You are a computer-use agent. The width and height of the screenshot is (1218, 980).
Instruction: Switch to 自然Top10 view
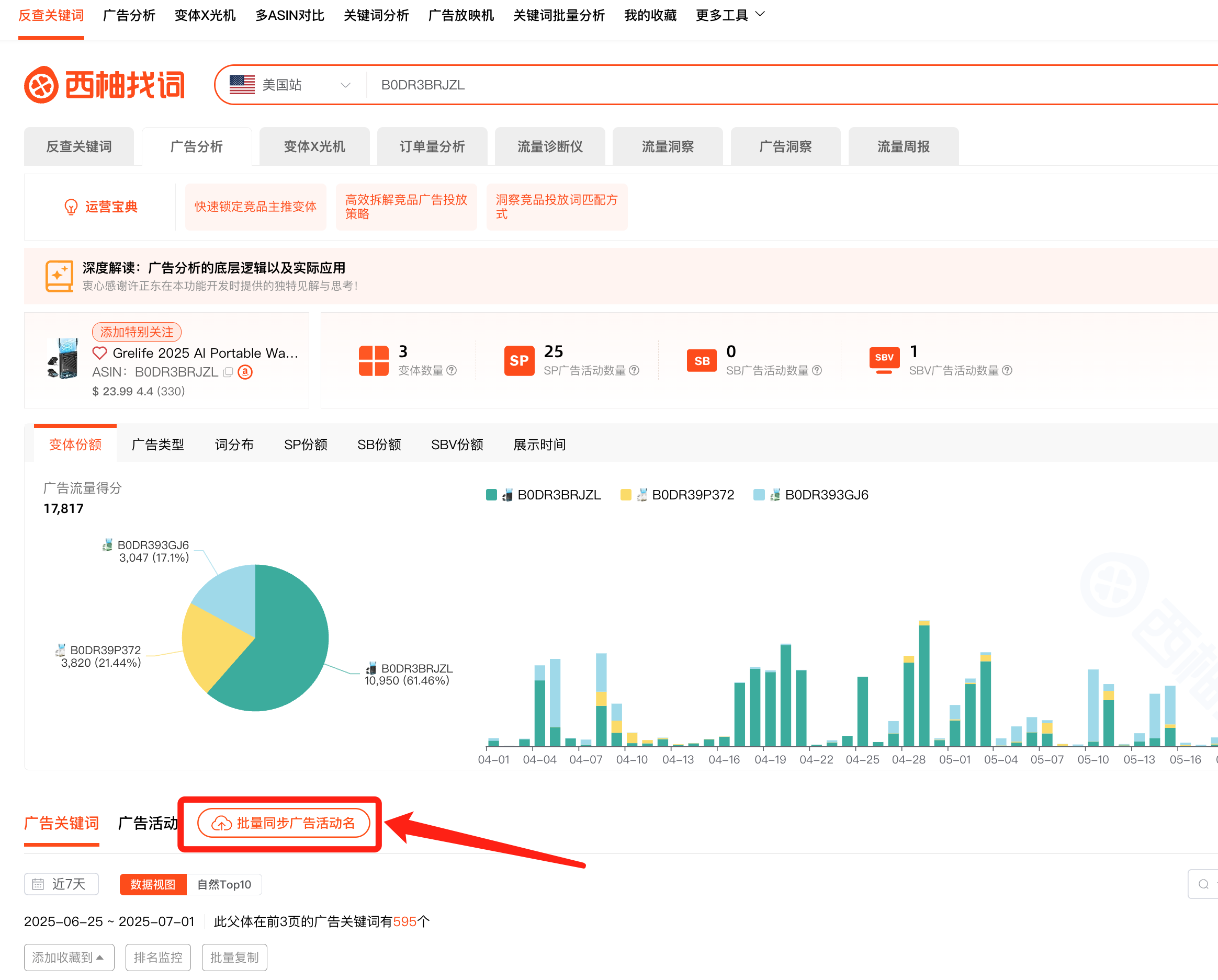pyautogui.click(x=224, y=884)
